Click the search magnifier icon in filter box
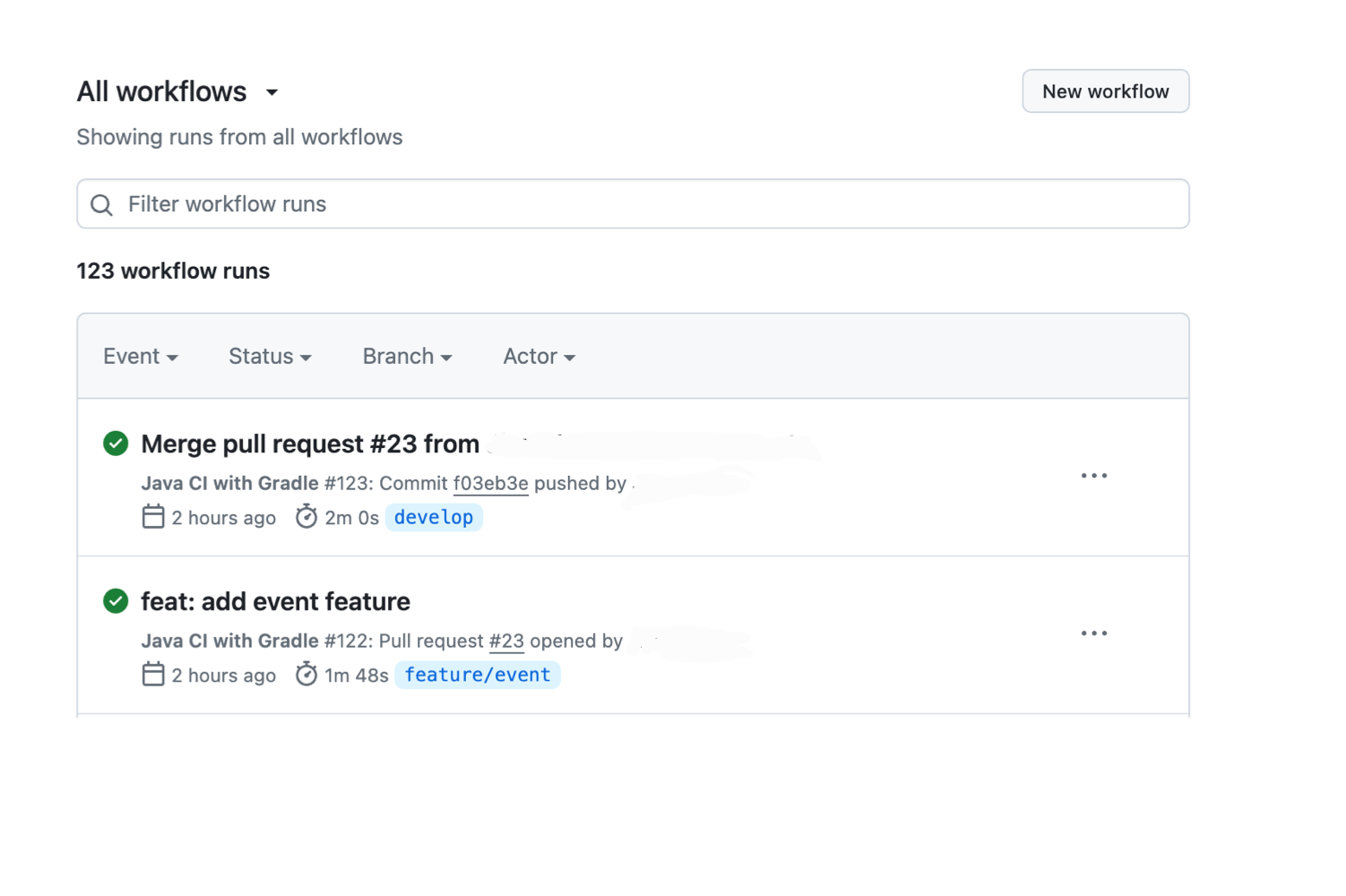Image resolution: width=1346 pixels, height=896 pixels. 102,205
